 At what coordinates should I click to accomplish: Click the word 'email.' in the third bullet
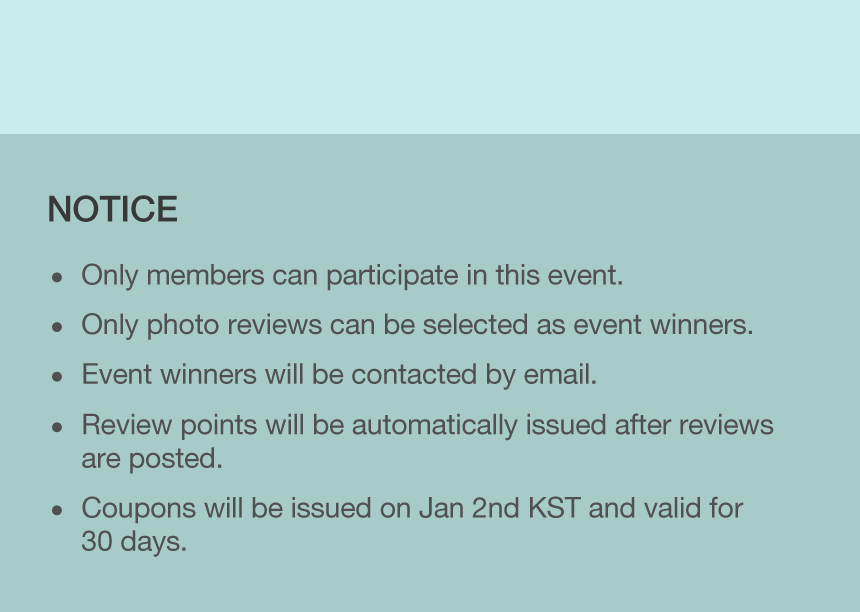pyautogui.click(x=560, y=375)
